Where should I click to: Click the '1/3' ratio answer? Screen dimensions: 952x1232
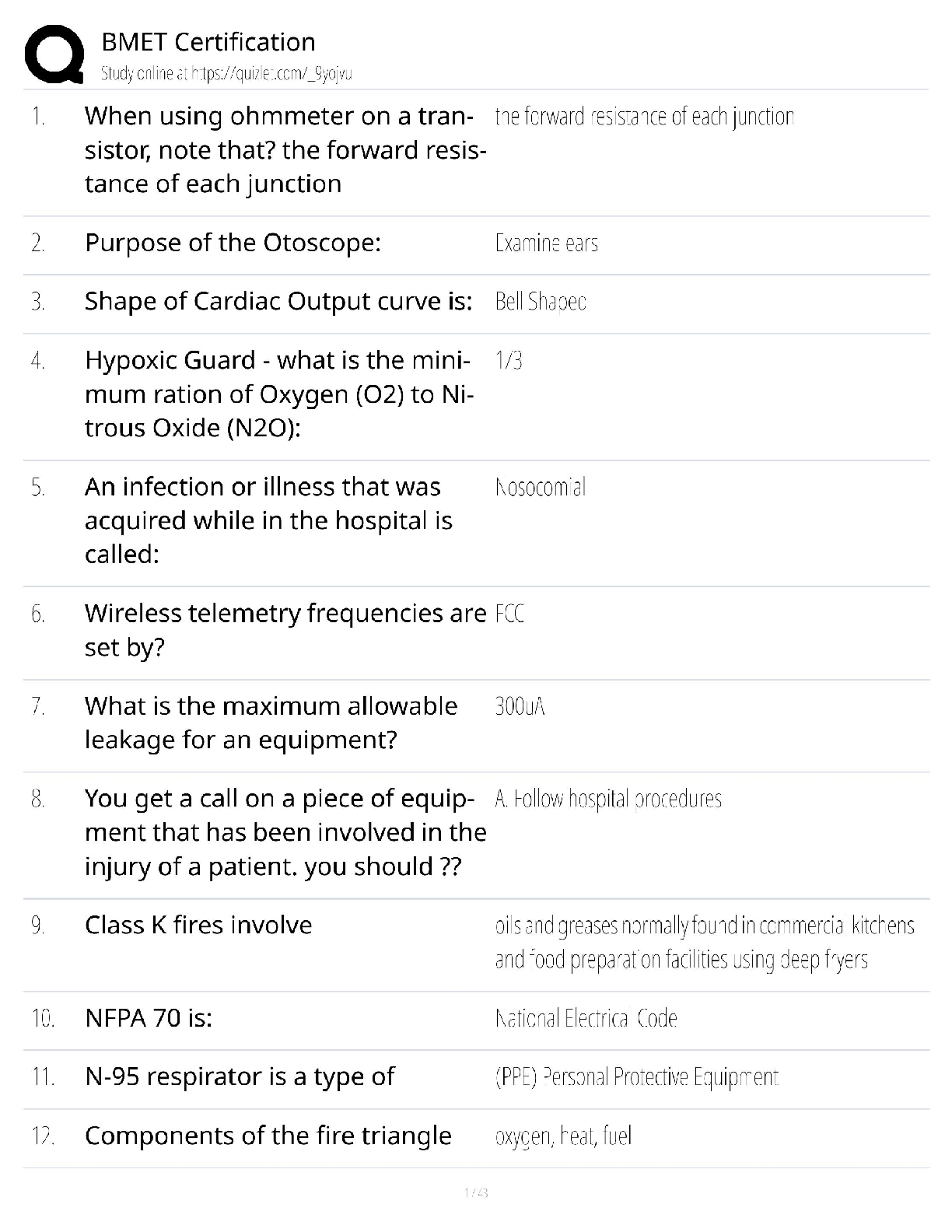pyautogui.click(x=509, y=360)
